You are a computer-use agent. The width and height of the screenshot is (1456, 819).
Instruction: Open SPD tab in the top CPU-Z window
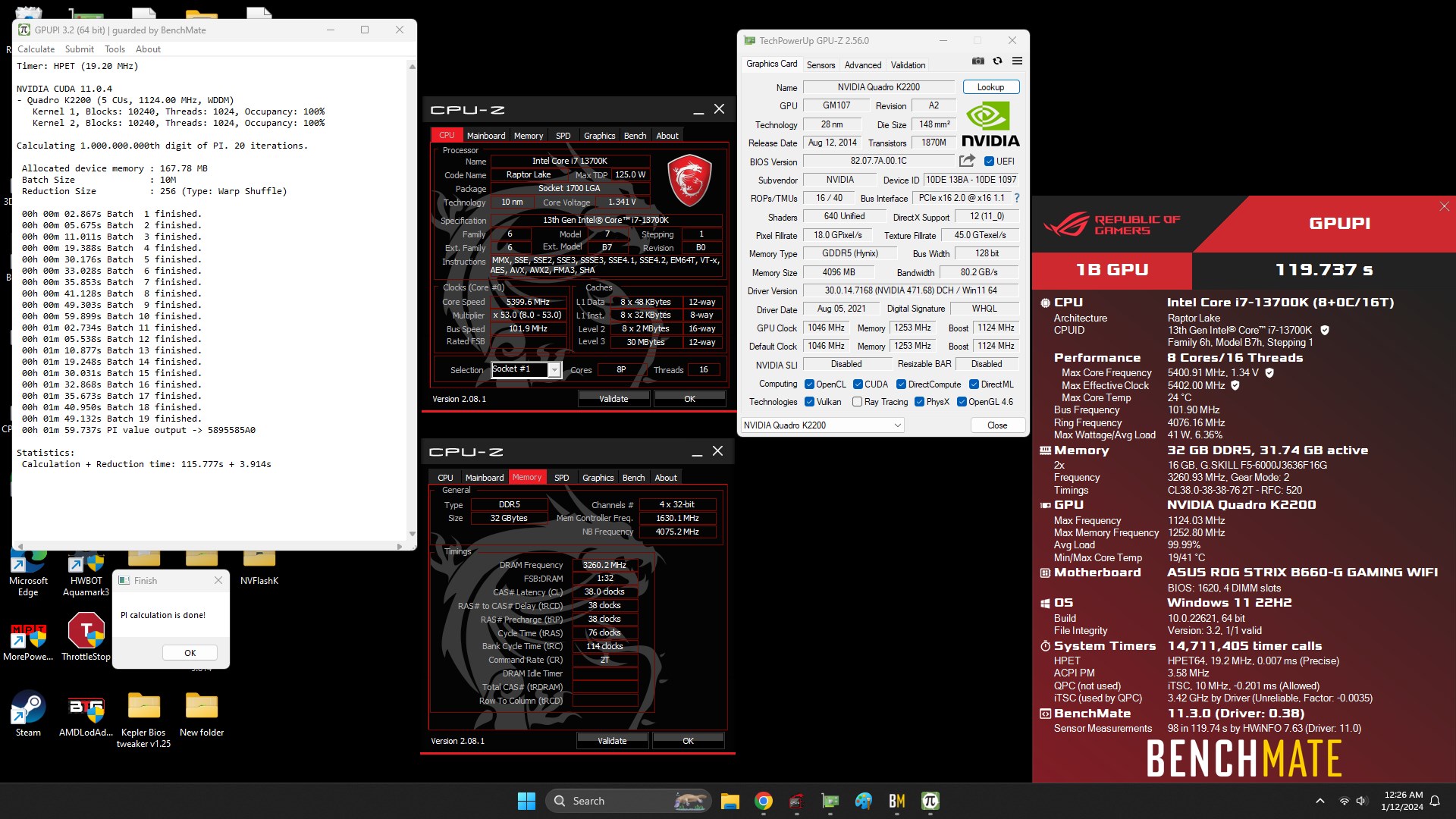(563, 136)
